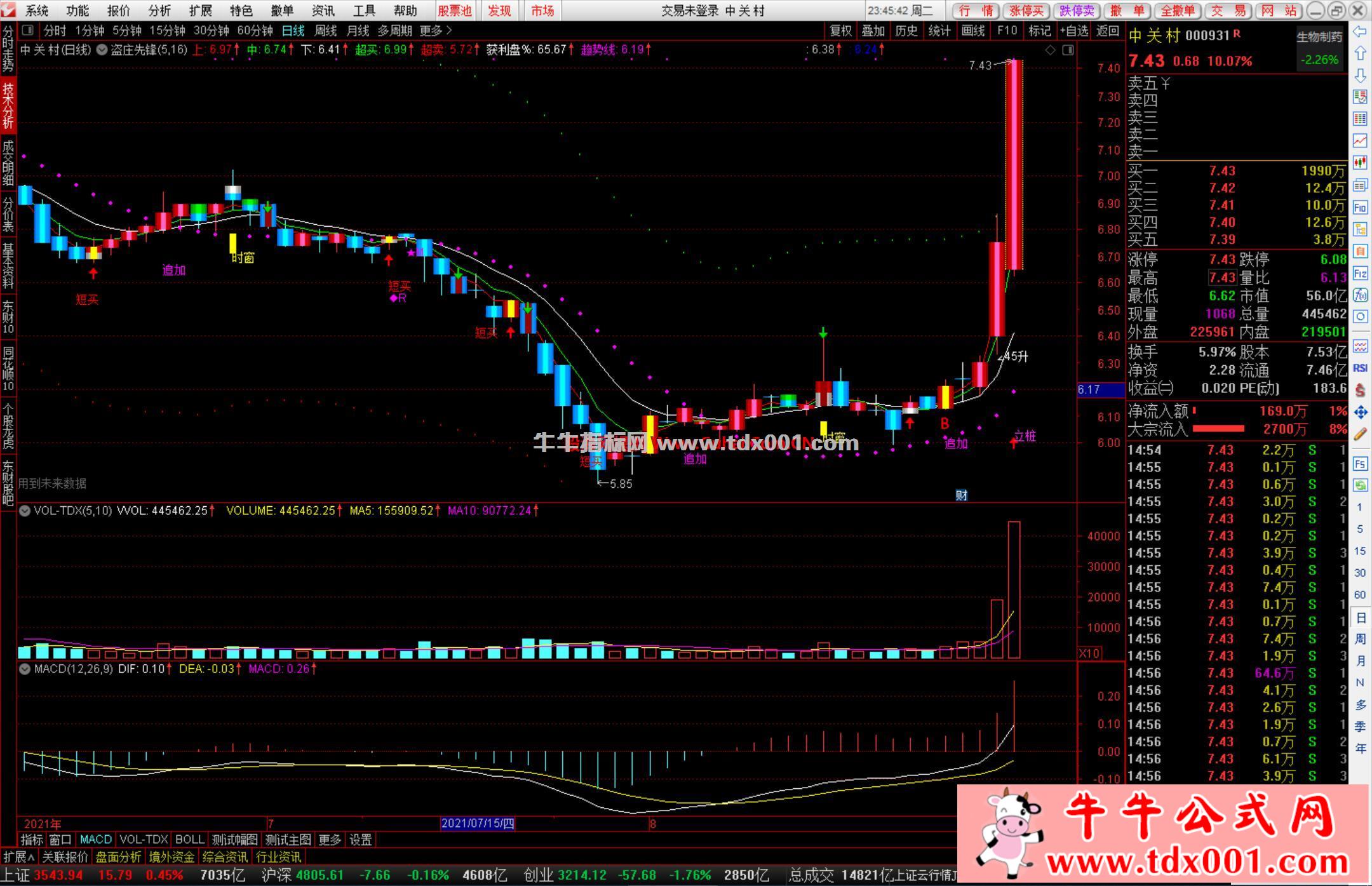Image resolution: width=1372 pixels, height=886 pixels.
Task: Click the 2021/07/15 date marker on timeline
Action: (477, 824)
